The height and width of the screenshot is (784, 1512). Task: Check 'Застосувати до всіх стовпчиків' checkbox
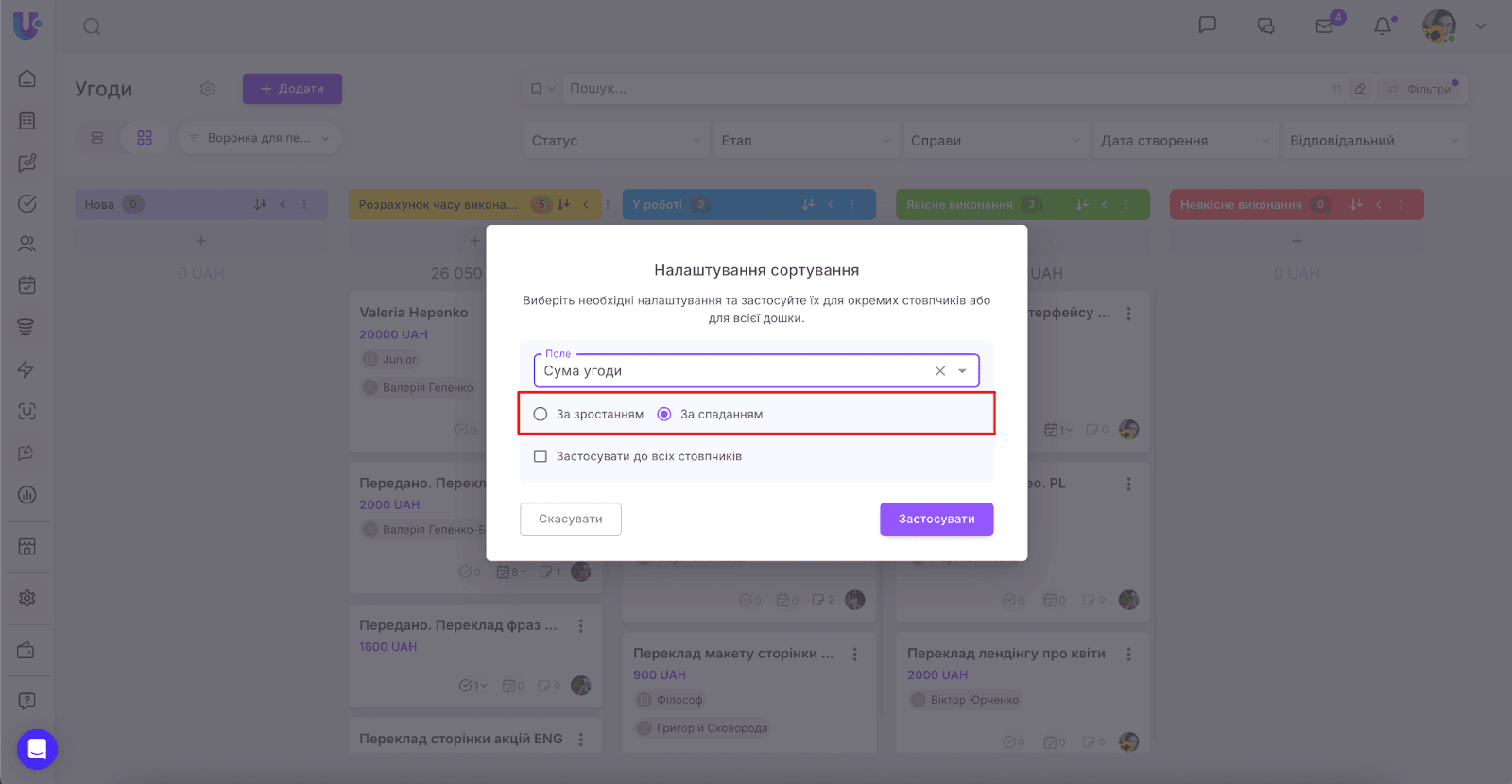coord(541,456)
